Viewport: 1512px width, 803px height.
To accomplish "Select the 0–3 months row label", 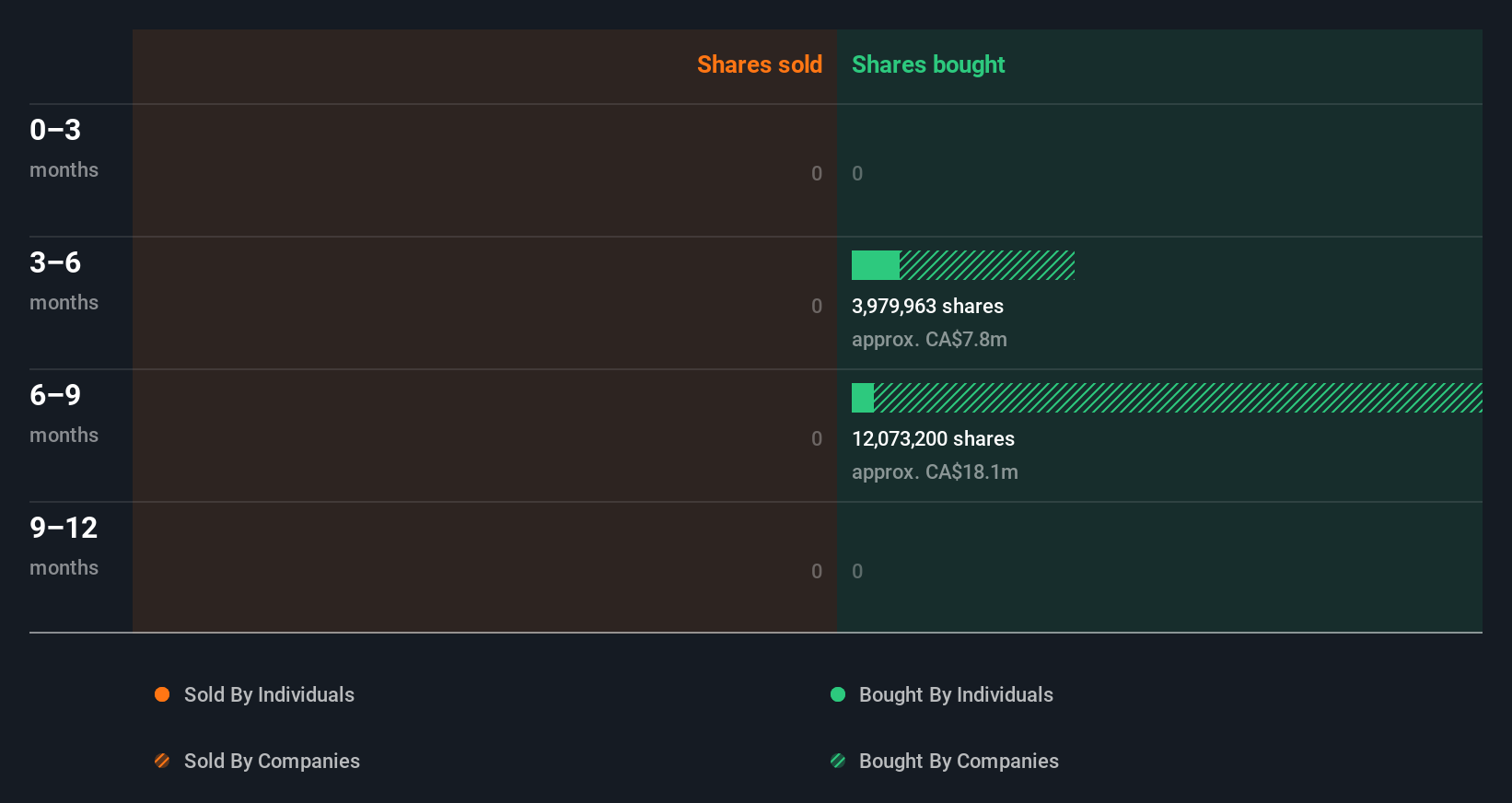I will click(x=64, y=147).
